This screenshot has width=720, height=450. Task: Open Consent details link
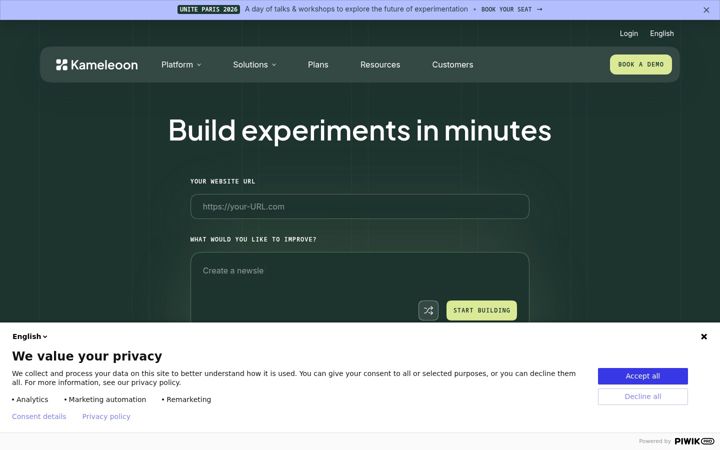(x=39, y=416)
